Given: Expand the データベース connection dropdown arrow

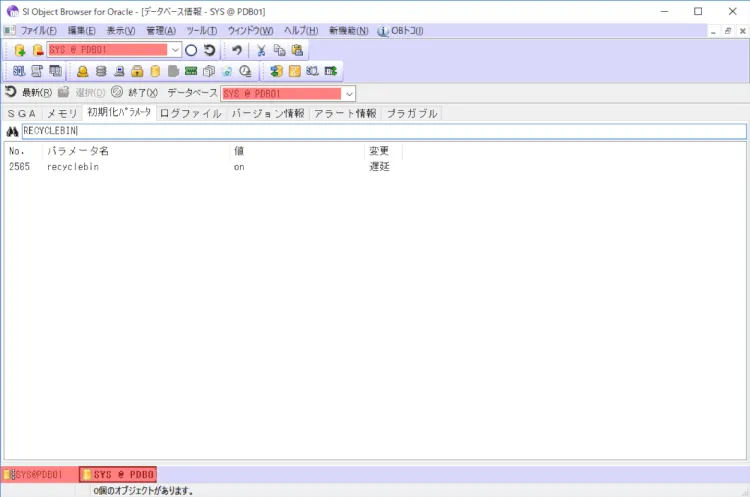Looking at the screenshot, I should click(349, 94).
